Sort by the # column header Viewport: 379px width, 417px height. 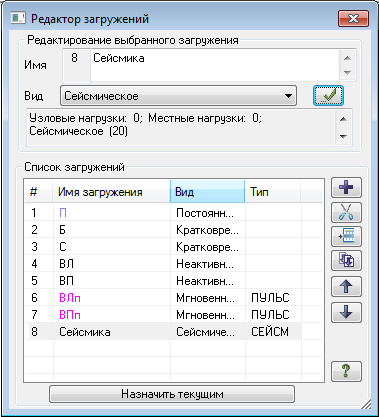[x=39, y=192]
